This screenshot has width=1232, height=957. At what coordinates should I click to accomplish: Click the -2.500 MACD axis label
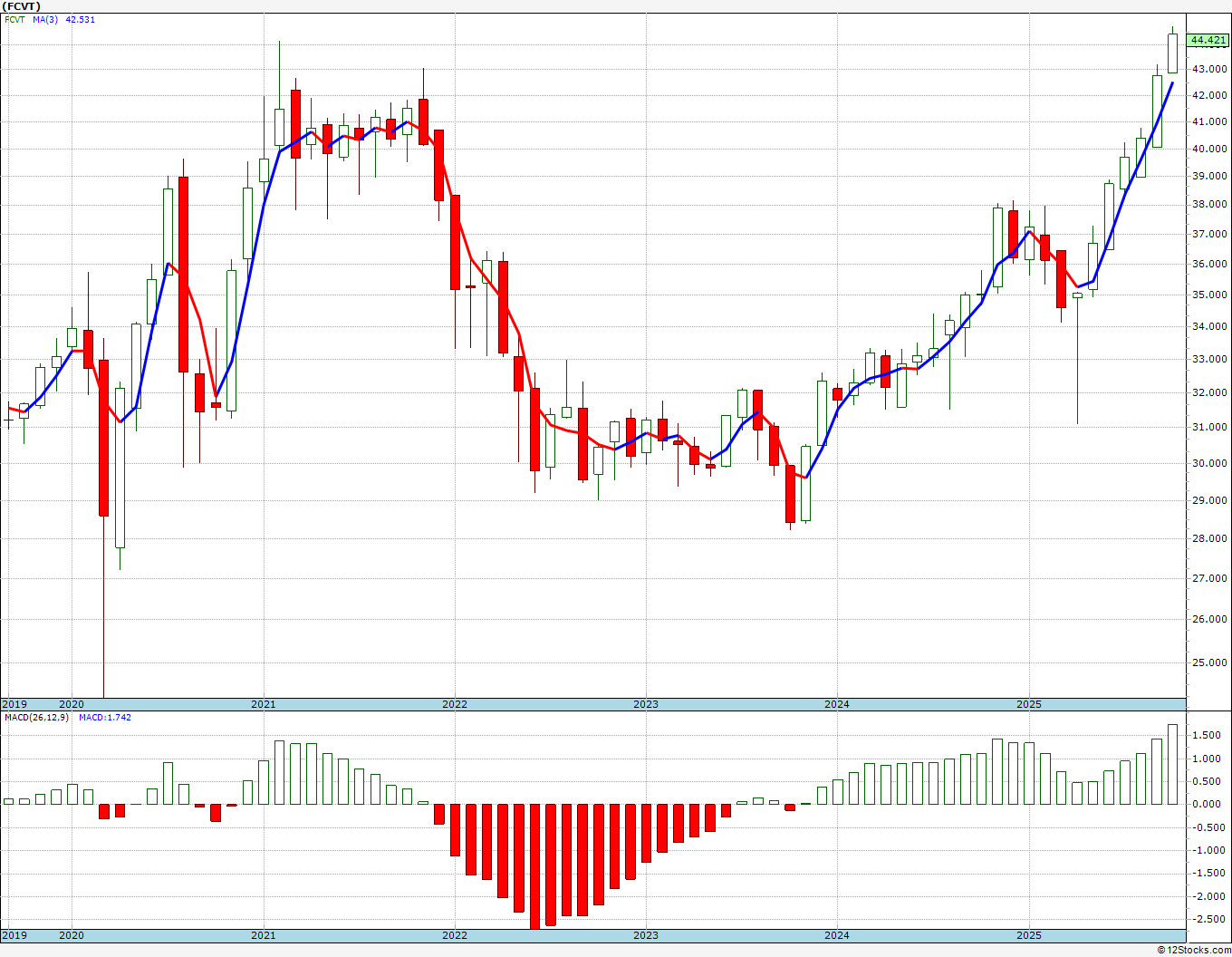point(1208,919)
